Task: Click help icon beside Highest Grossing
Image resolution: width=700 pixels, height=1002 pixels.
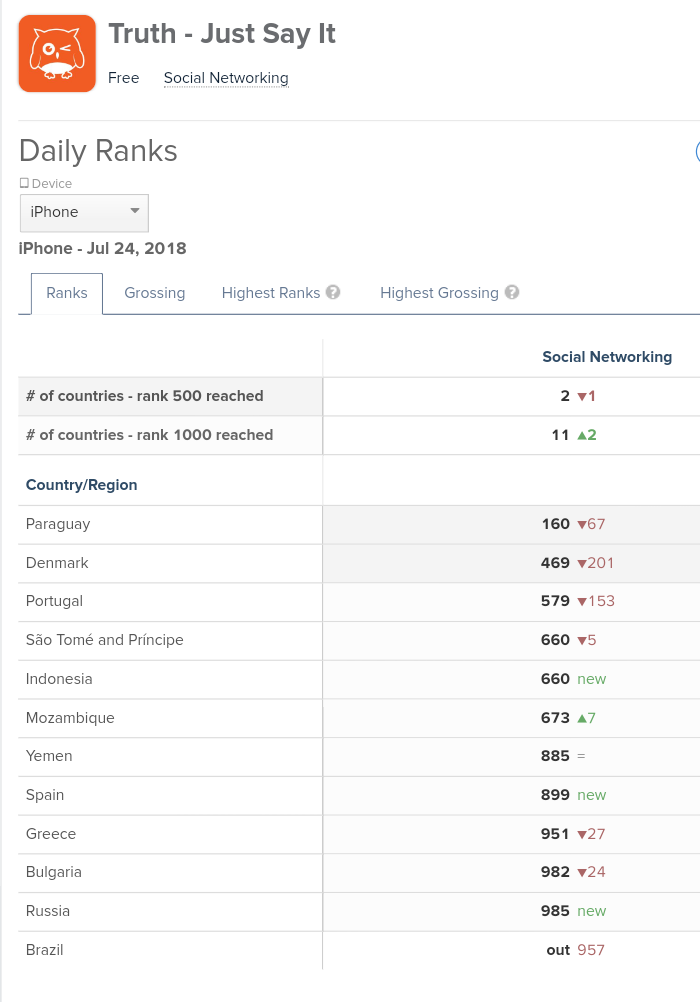Action: tap(512, 293)
